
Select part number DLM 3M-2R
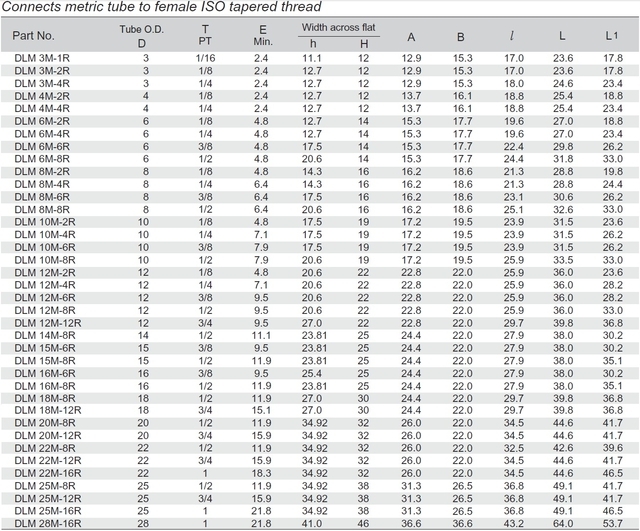click(x=42, y=71)
